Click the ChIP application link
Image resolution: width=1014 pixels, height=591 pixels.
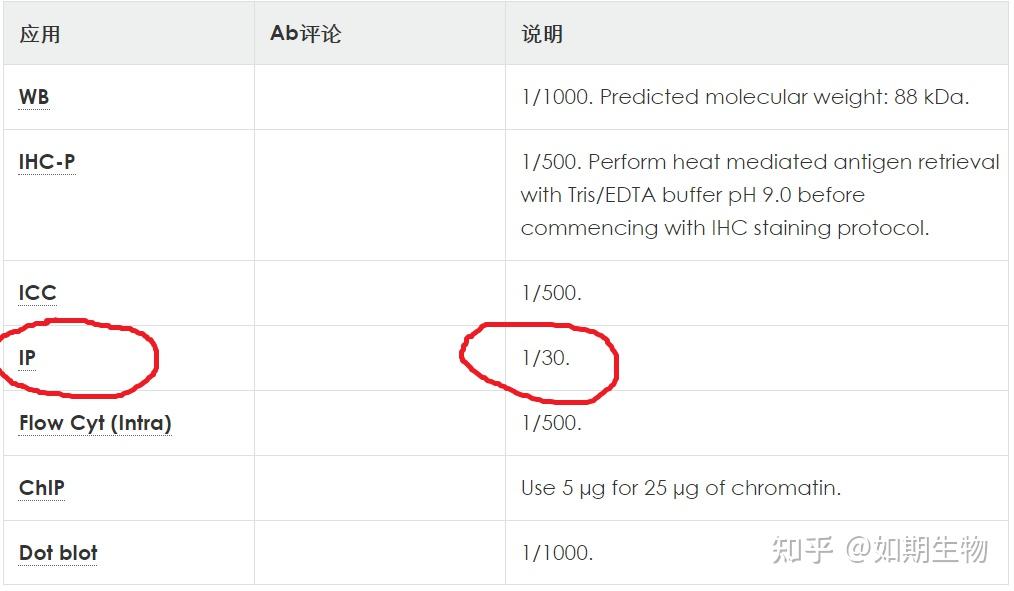[42, 488]
